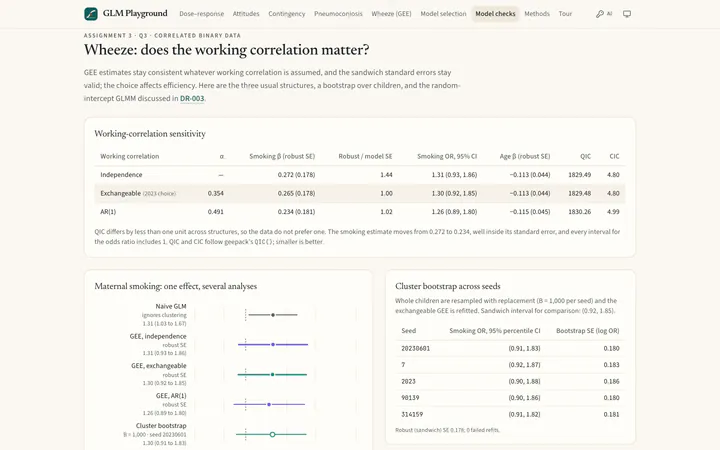Screen dimensions: 720x450
Task: Click the Seed column header
Action: pos(409,331)
